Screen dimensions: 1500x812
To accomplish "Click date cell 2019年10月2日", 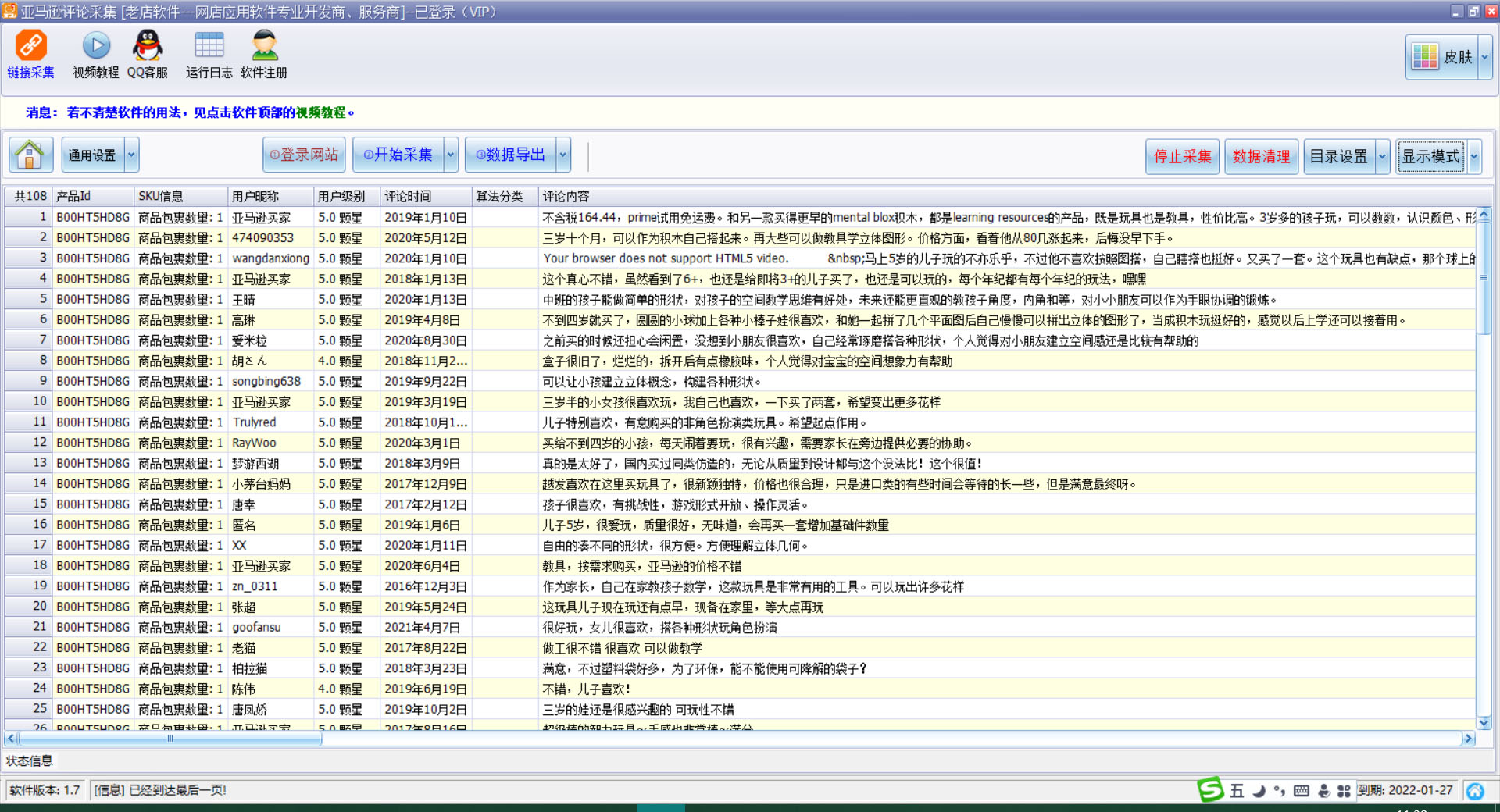I will [426, 709].
